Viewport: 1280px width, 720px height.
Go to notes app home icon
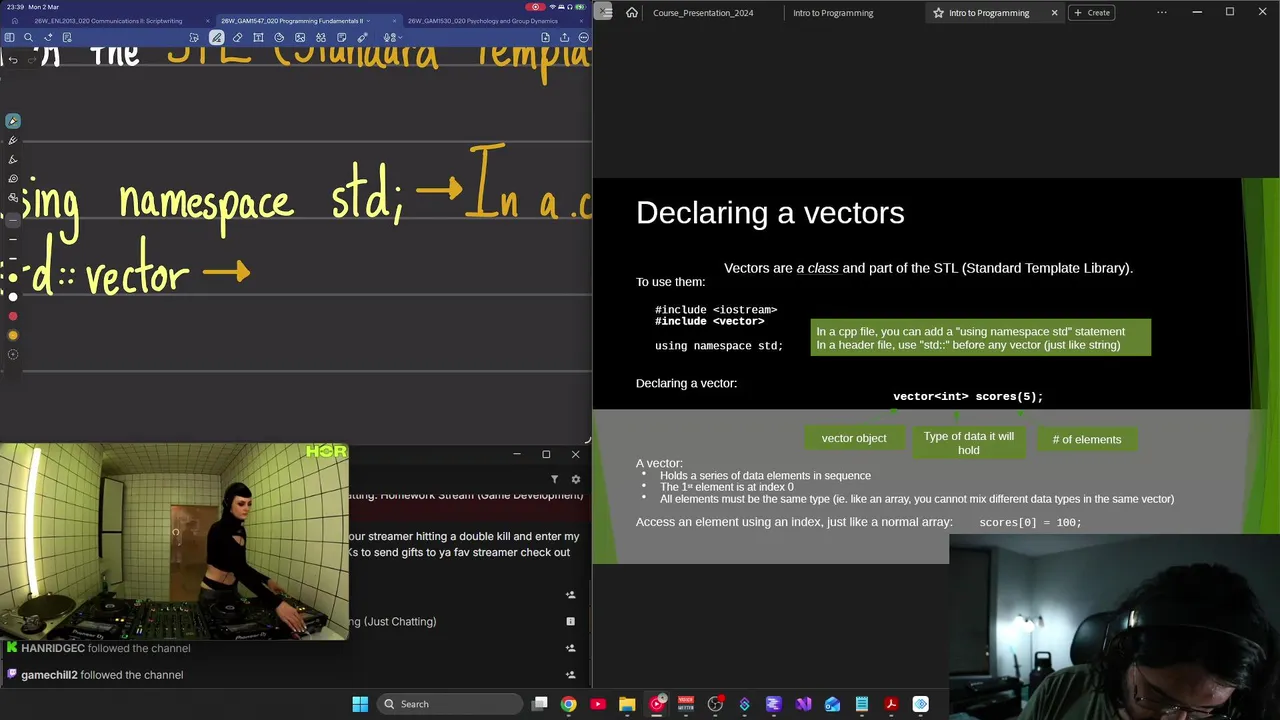coord(14,21)
